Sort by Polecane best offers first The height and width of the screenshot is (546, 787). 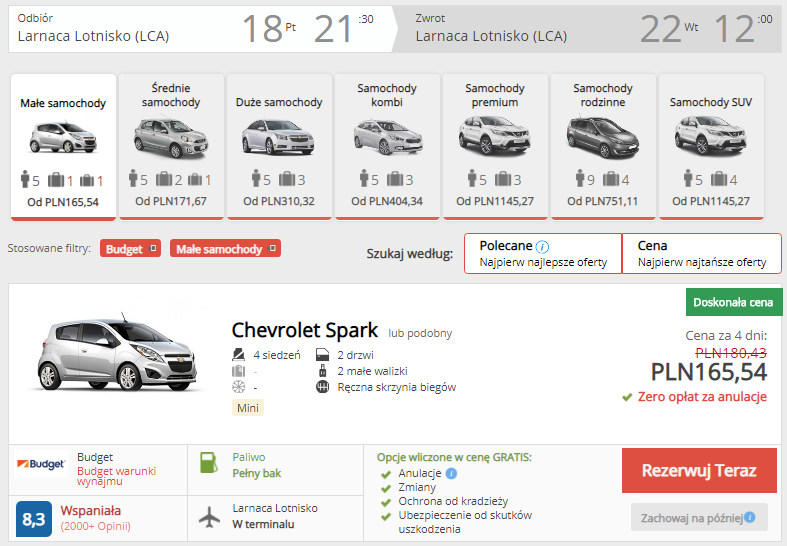pos(543,253)
